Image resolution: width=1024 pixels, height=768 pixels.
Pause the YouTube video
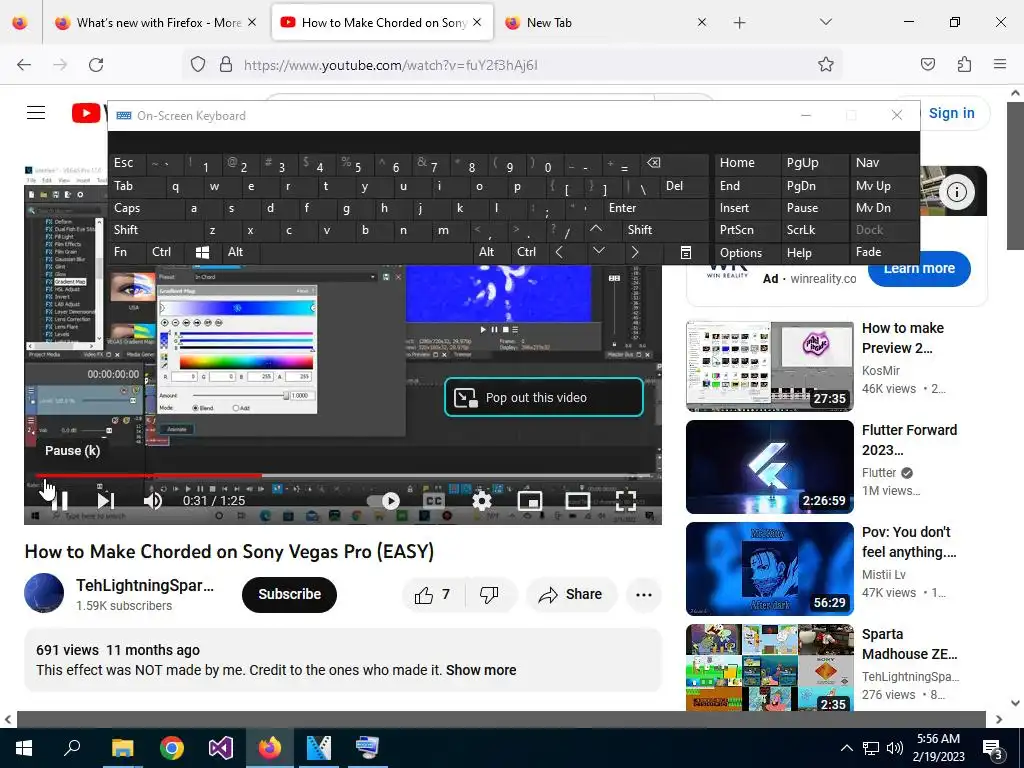[x=59, y=501]
